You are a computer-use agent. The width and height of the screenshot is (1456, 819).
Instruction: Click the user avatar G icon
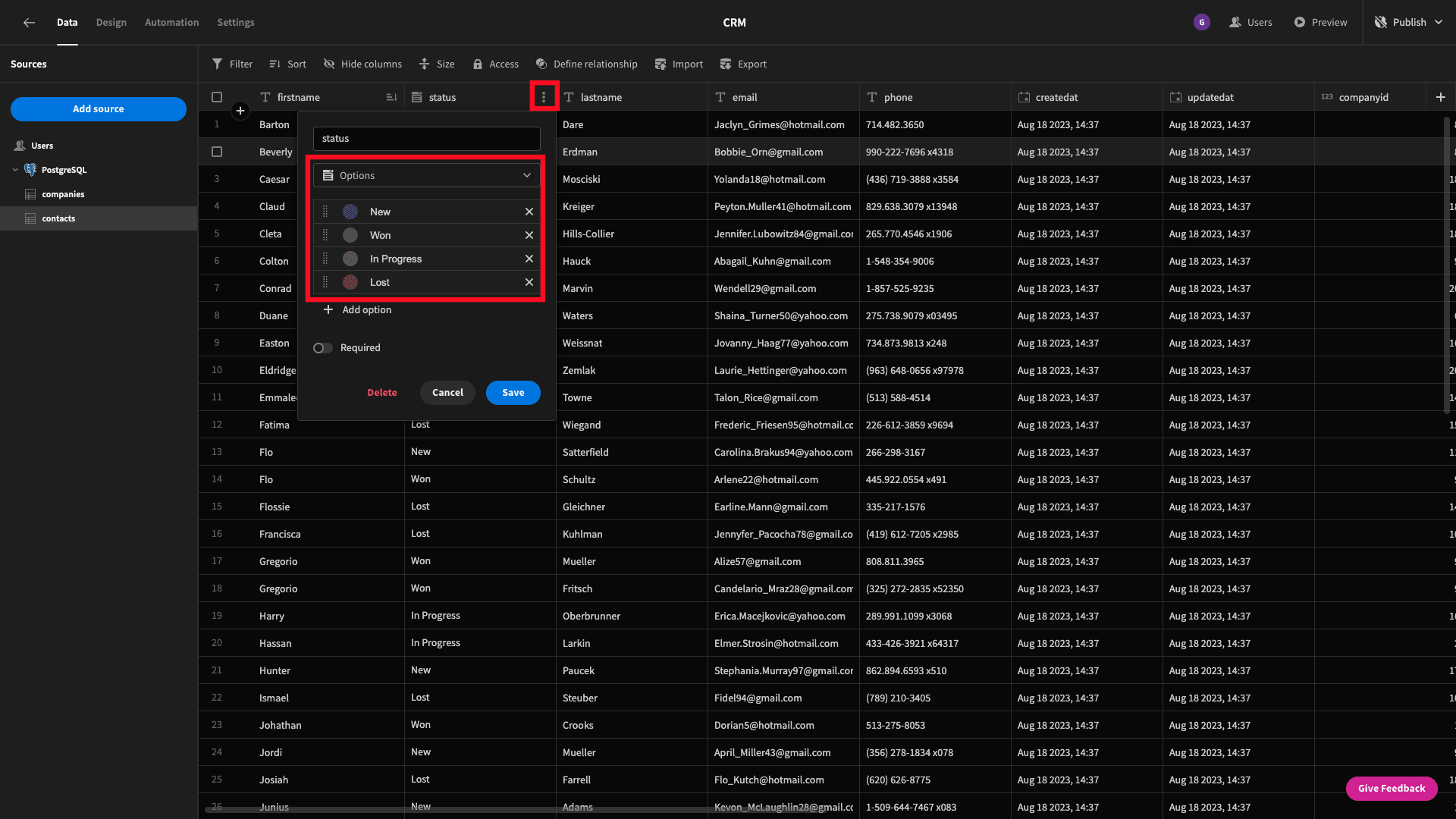pyautogui.click(x=1201, y=22)
